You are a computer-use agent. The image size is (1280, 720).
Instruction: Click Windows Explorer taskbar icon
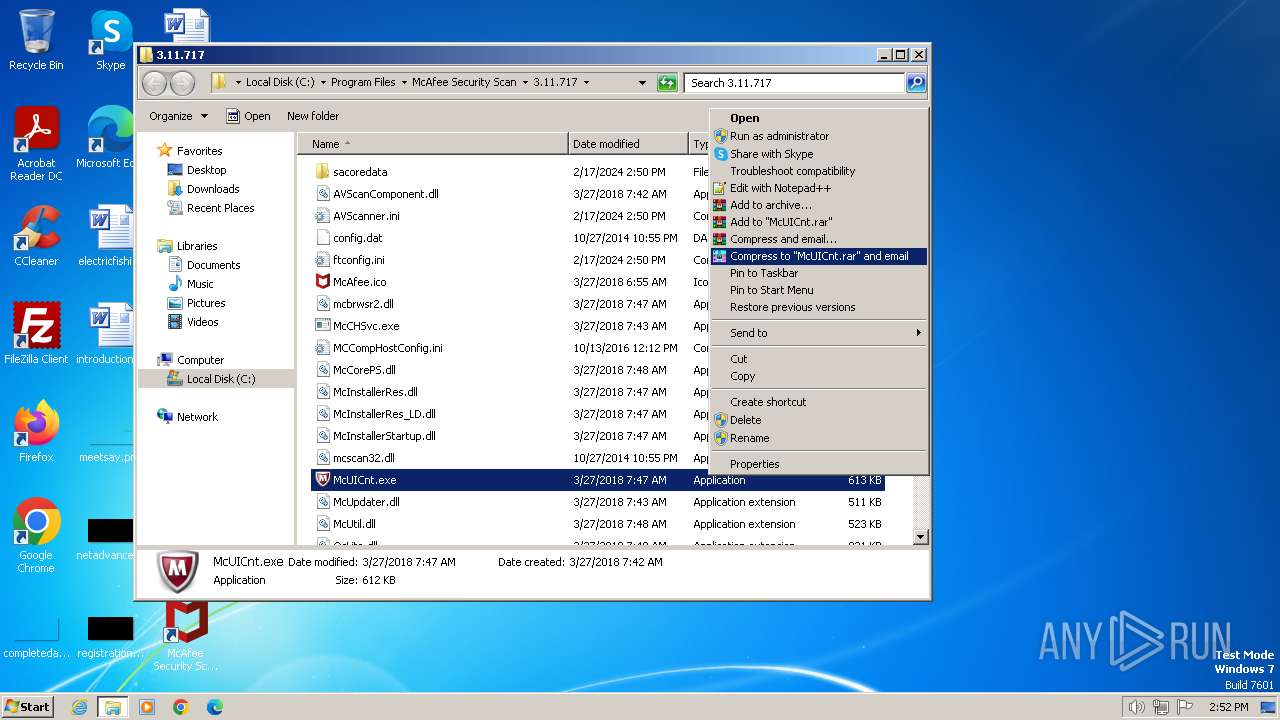point(112,707)
